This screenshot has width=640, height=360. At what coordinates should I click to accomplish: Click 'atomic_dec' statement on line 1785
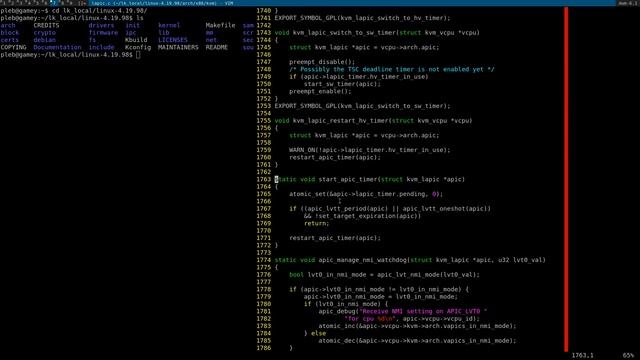point(417,341)
